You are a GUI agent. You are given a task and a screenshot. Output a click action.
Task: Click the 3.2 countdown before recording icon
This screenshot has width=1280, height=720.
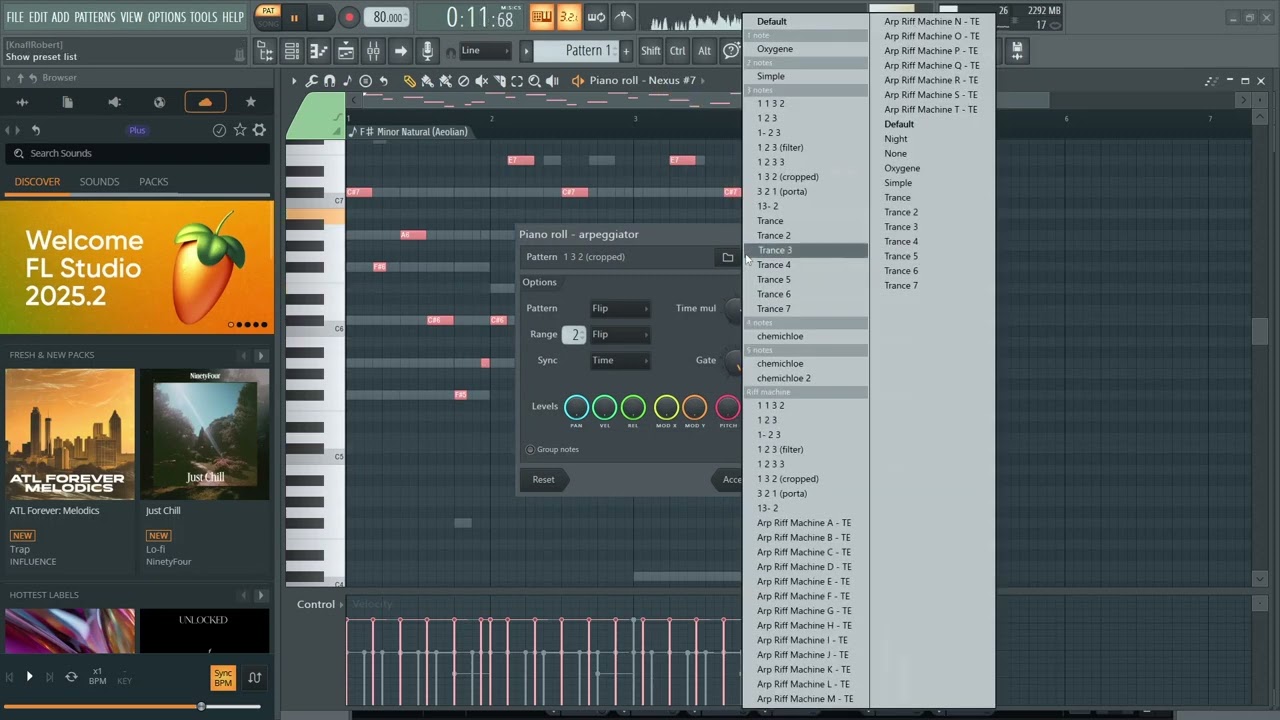568,17
